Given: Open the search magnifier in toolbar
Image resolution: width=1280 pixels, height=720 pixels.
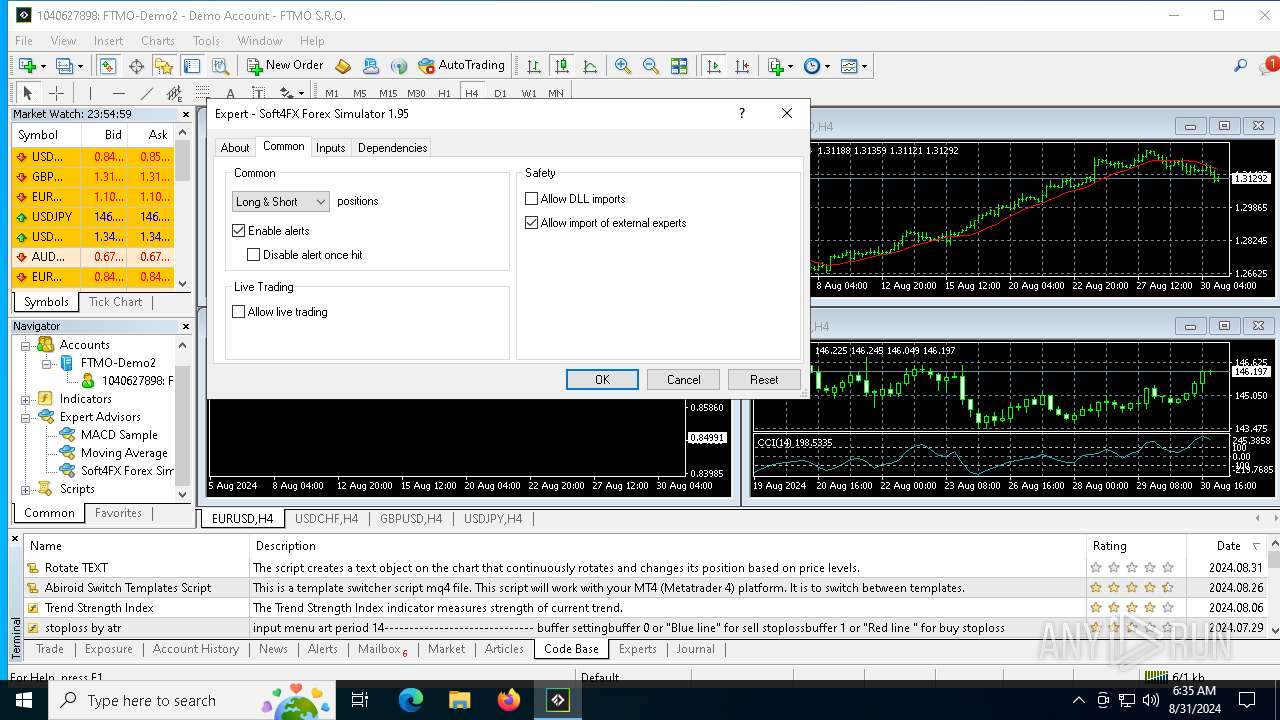Looking at the screenshot, I should pyautogui.click(x=1241, y=66).
